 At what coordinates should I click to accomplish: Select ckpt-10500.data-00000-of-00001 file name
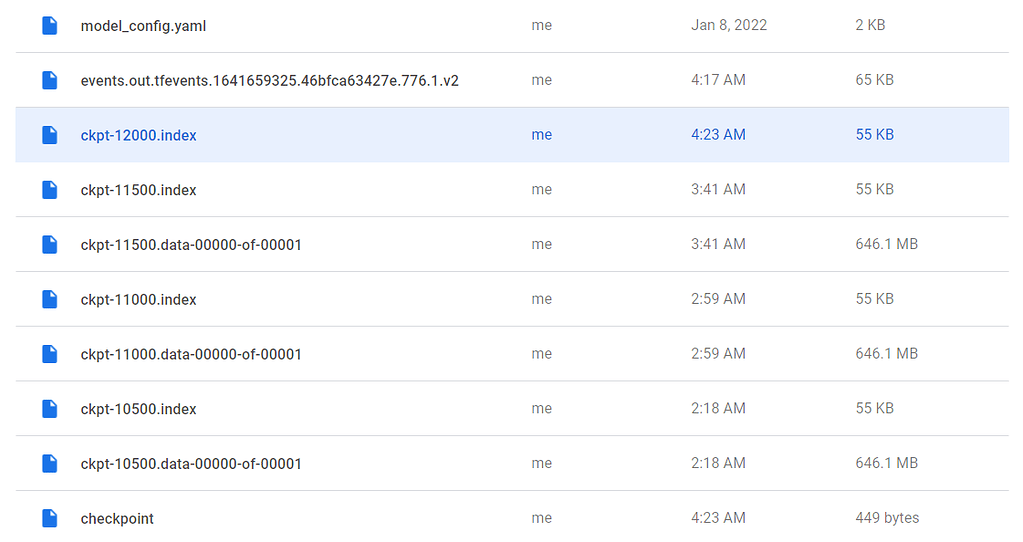191,464
